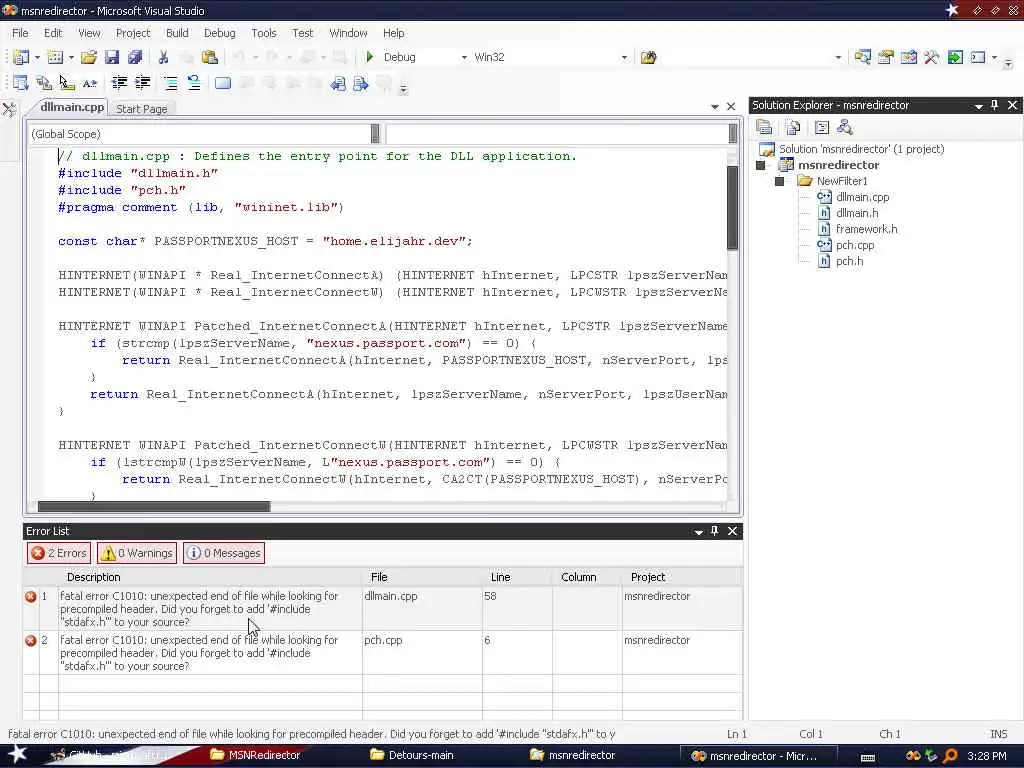Click Display an Object Member List icon

click(21, 83)
